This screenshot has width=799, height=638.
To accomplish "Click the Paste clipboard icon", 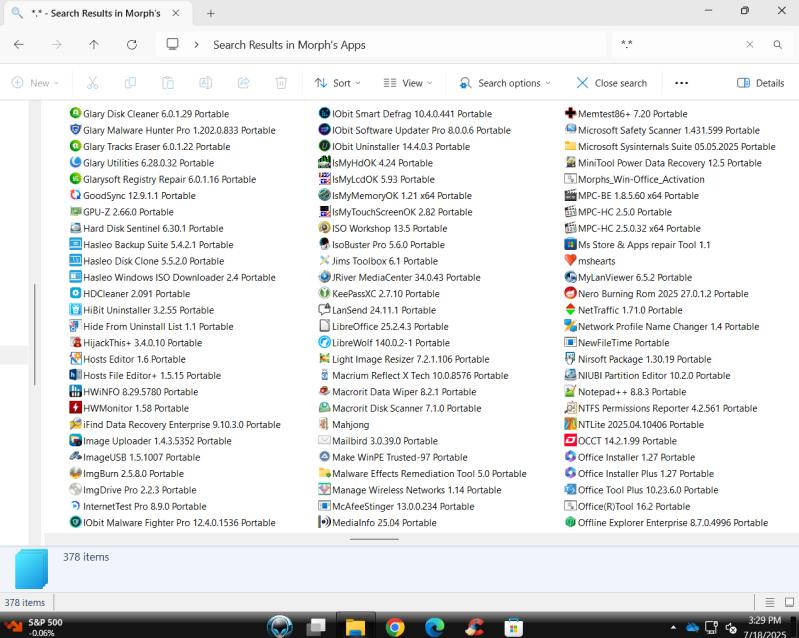I will 168,83.
